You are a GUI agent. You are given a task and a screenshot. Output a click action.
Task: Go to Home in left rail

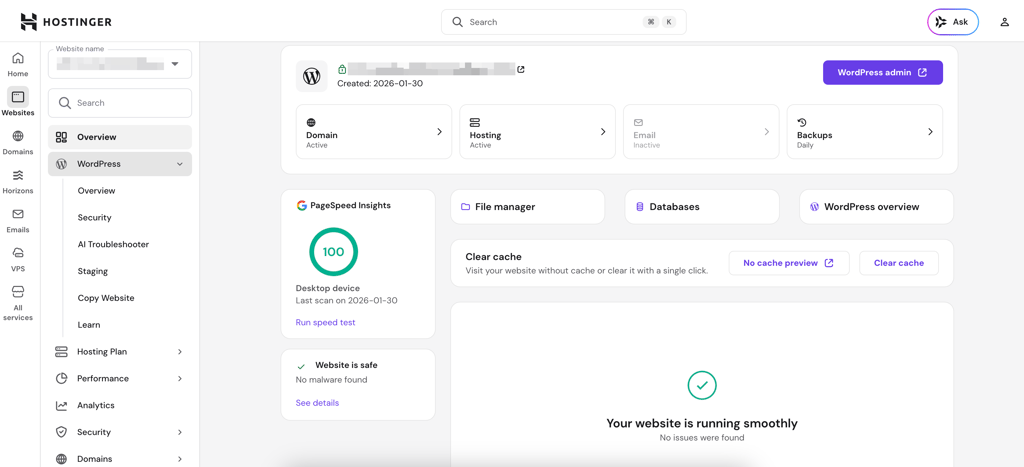click(18, 64)
